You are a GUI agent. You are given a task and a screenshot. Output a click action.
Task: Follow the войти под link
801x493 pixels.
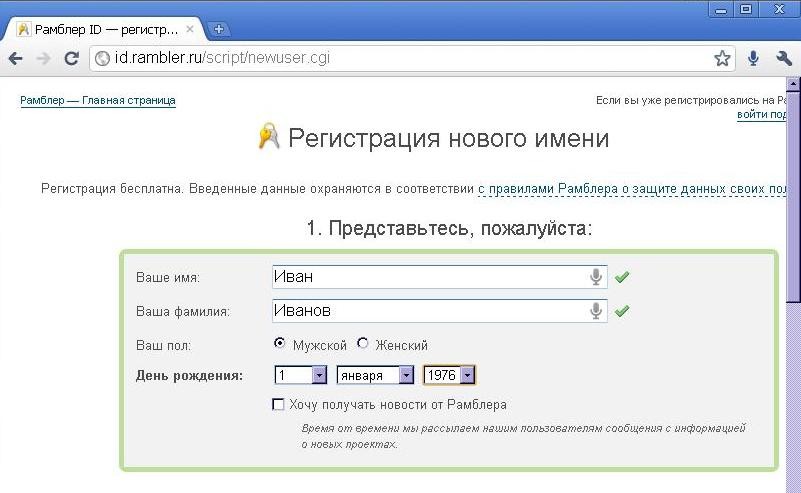tap(762, 114)
